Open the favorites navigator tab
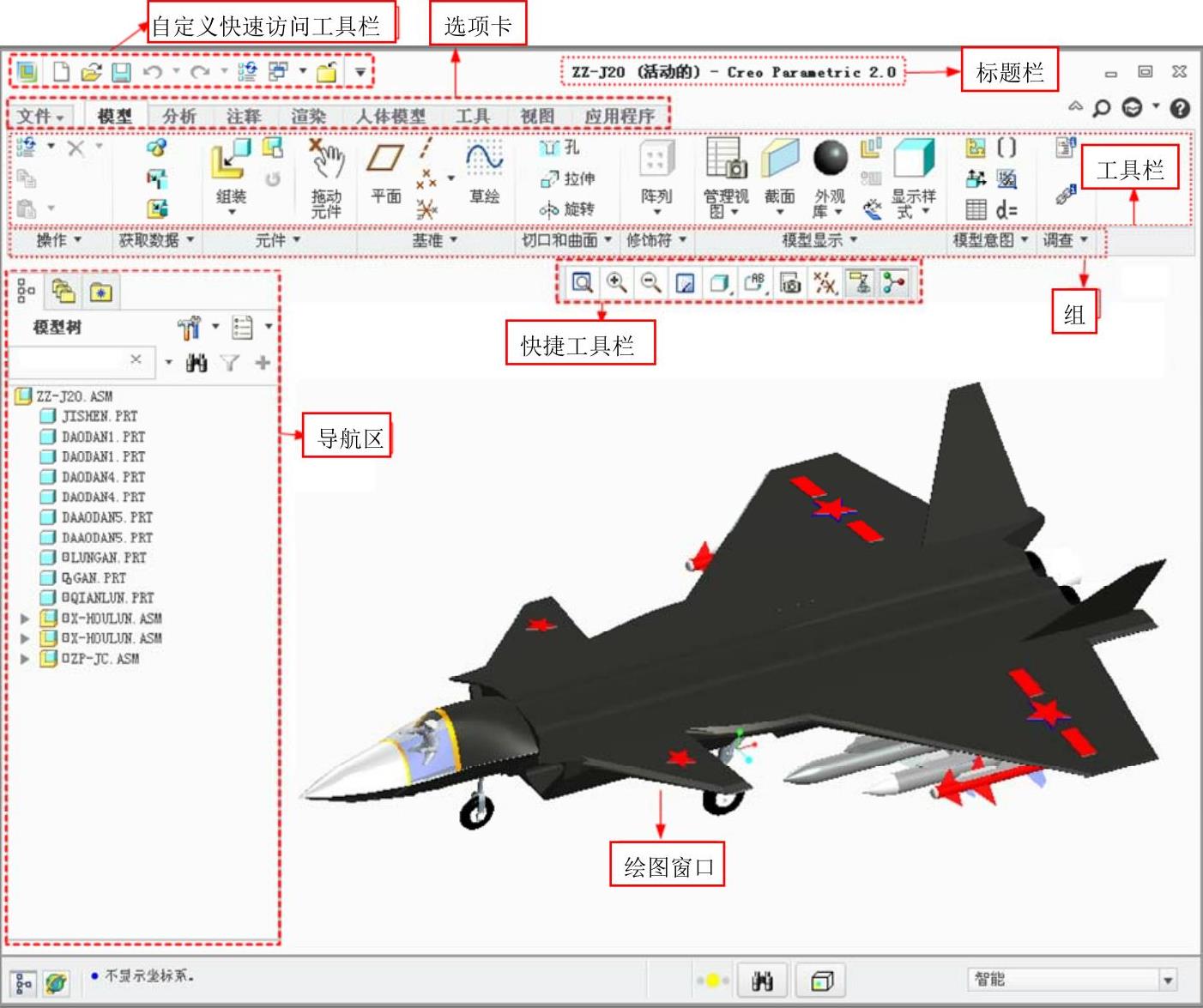The height and width of the screenshot is (1008, 1203). (101, 292)
